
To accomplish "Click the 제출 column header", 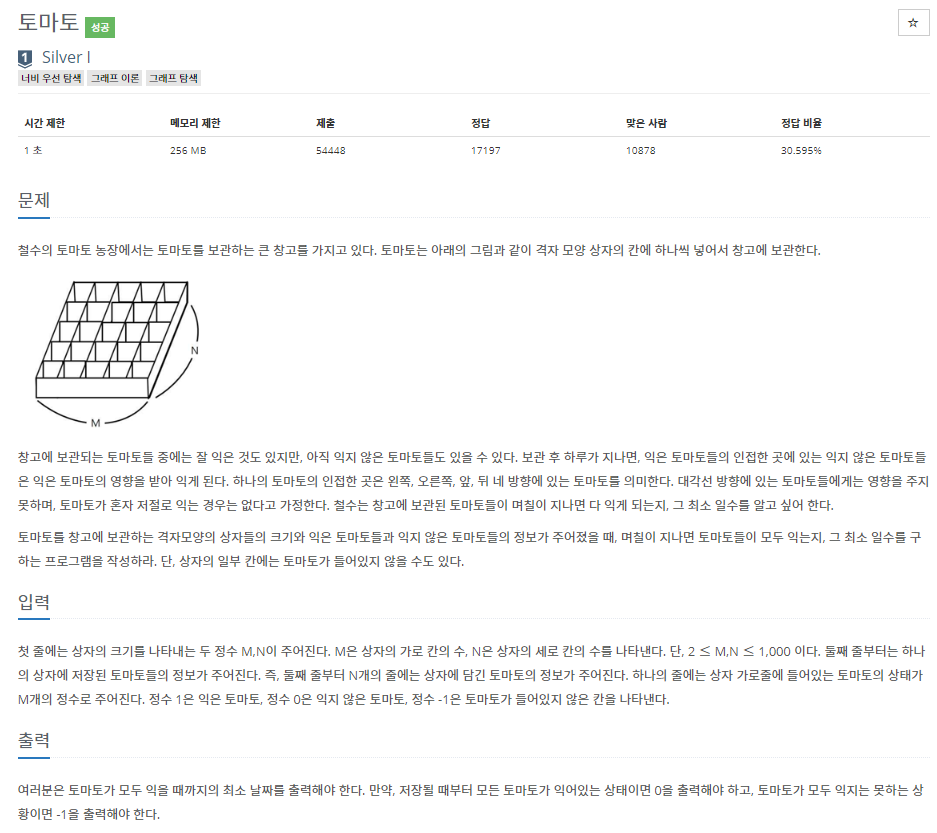I will 326,123.
